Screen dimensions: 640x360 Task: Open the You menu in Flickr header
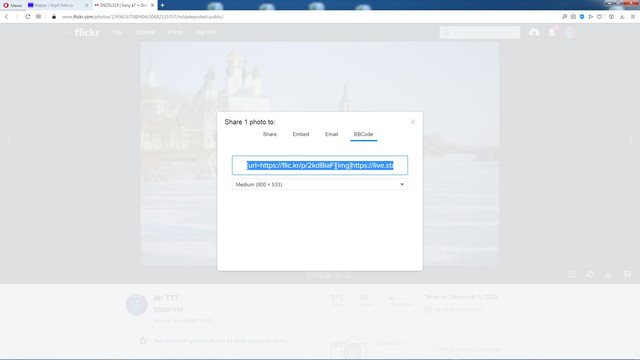(118, 32)
